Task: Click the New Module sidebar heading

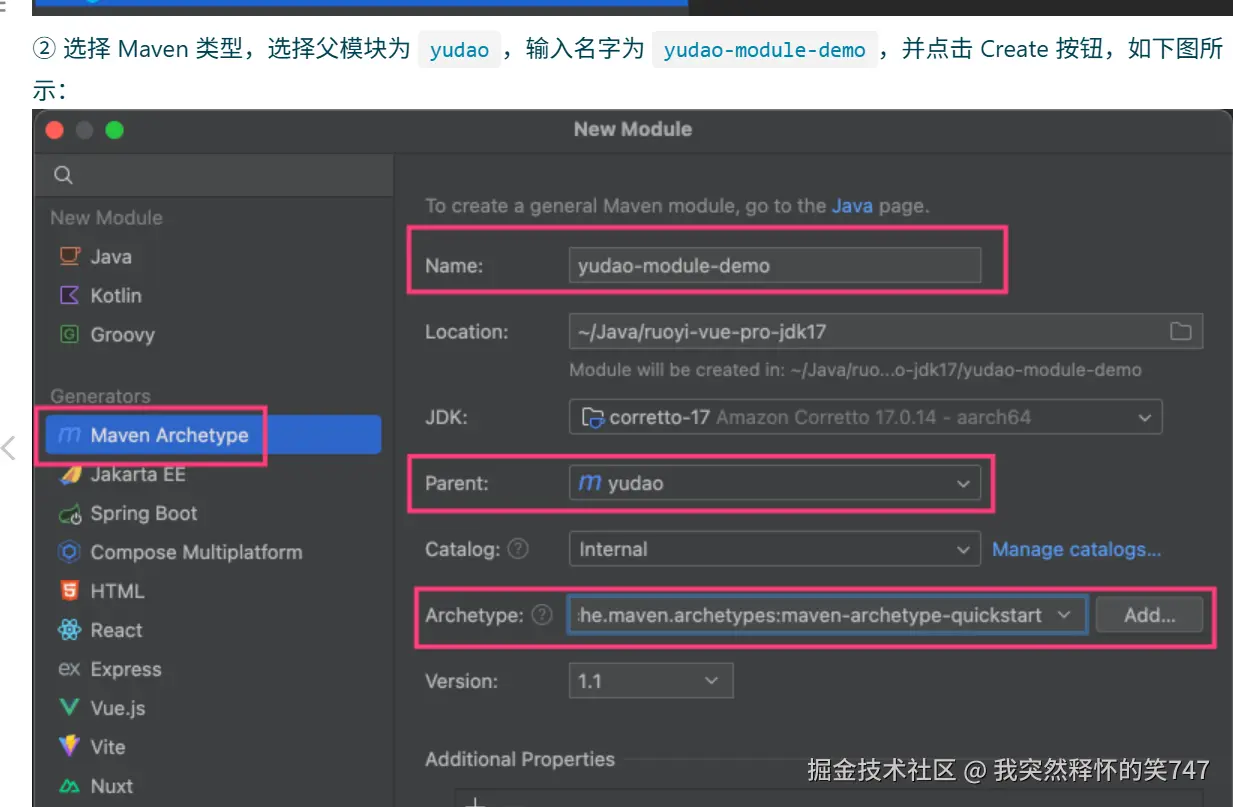Action: click(106, 218)
